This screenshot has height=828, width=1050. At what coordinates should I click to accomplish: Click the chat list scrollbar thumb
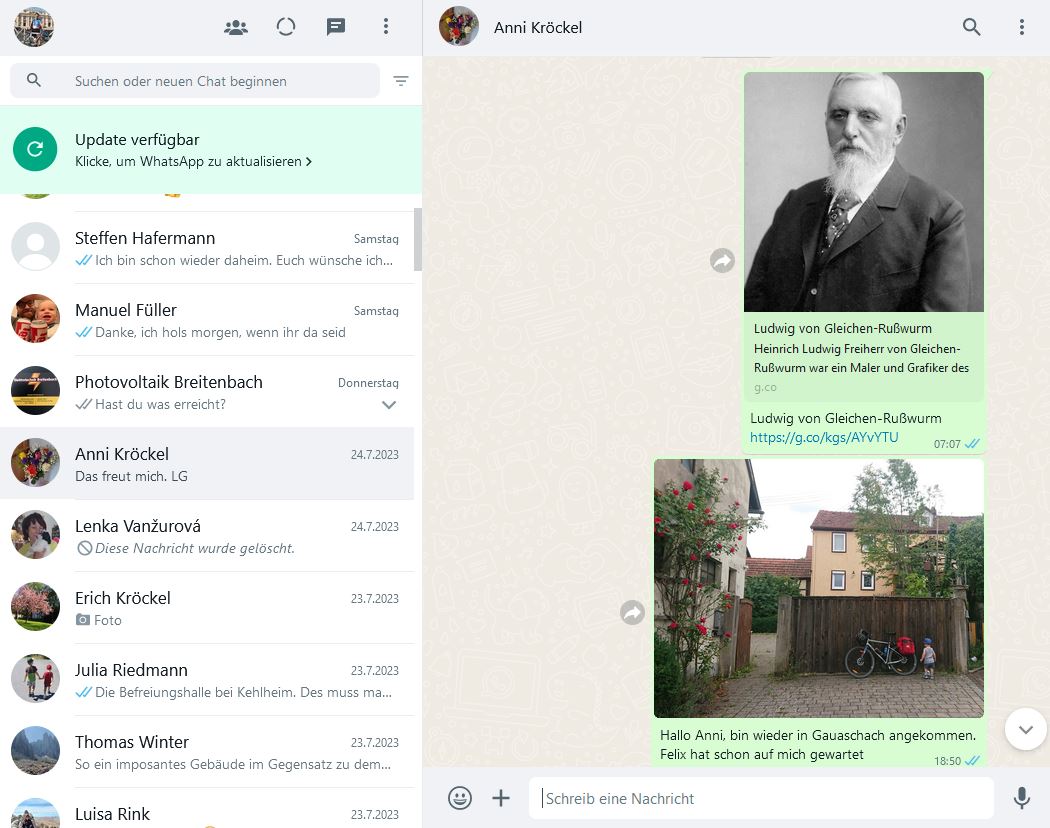(x=418, y=239)
